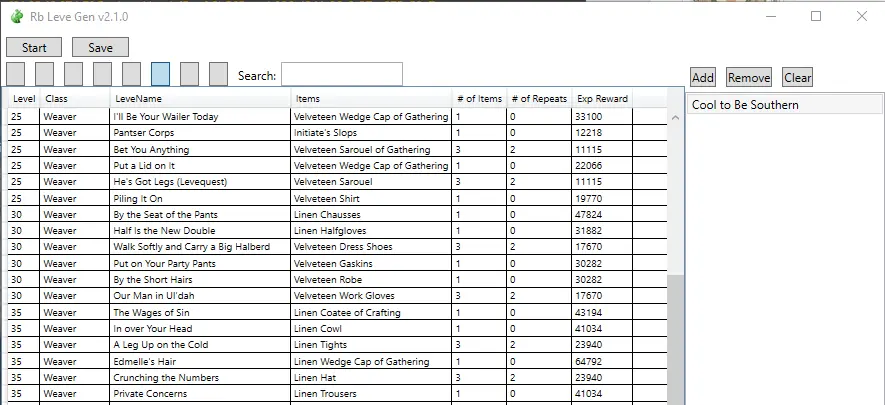Viewport: 885px width, 405px height.
Task: Toggle the blank filter box beside Search label
Action: click(x=218, y=74)
